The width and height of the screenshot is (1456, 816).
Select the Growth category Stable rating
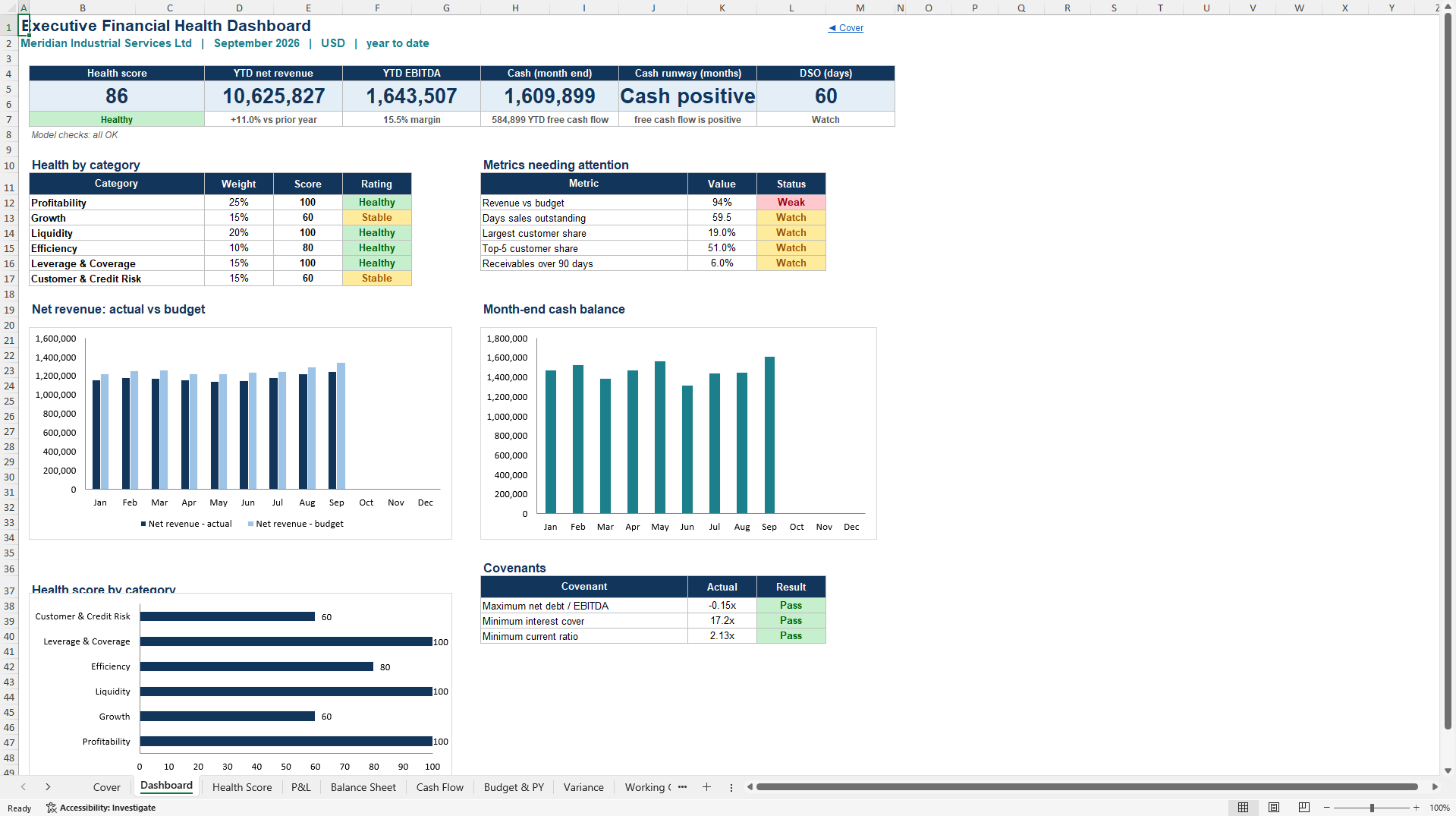pyautogui.click(x=376, y=218)
